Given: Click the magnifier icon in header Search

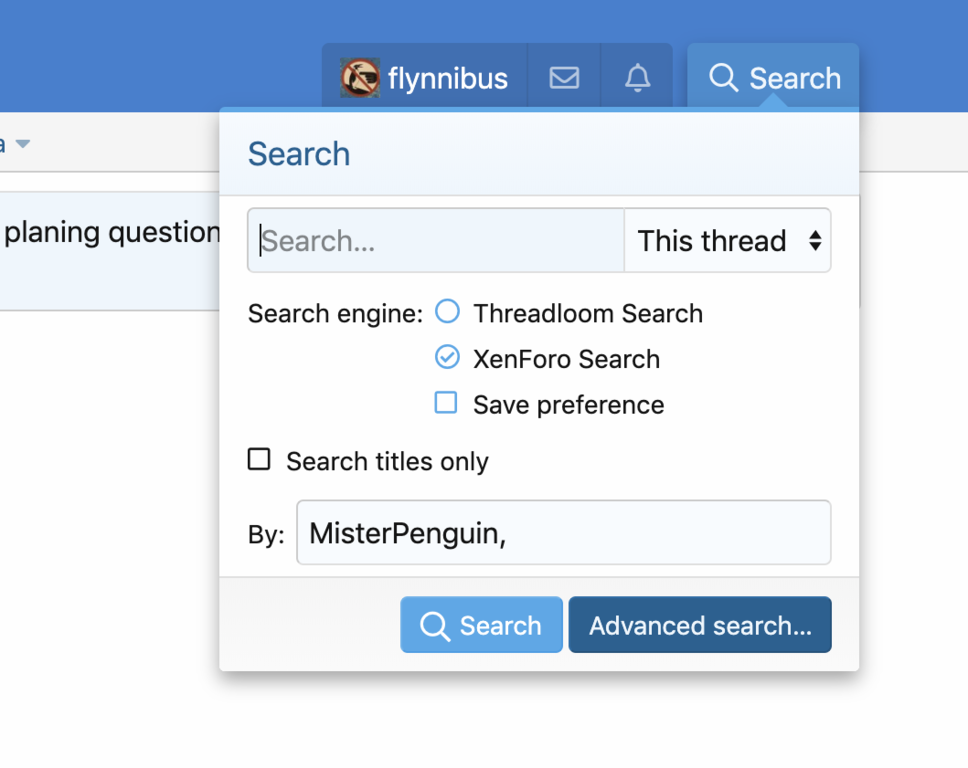Looking at the screenshot, I should (x=723, y=78).
